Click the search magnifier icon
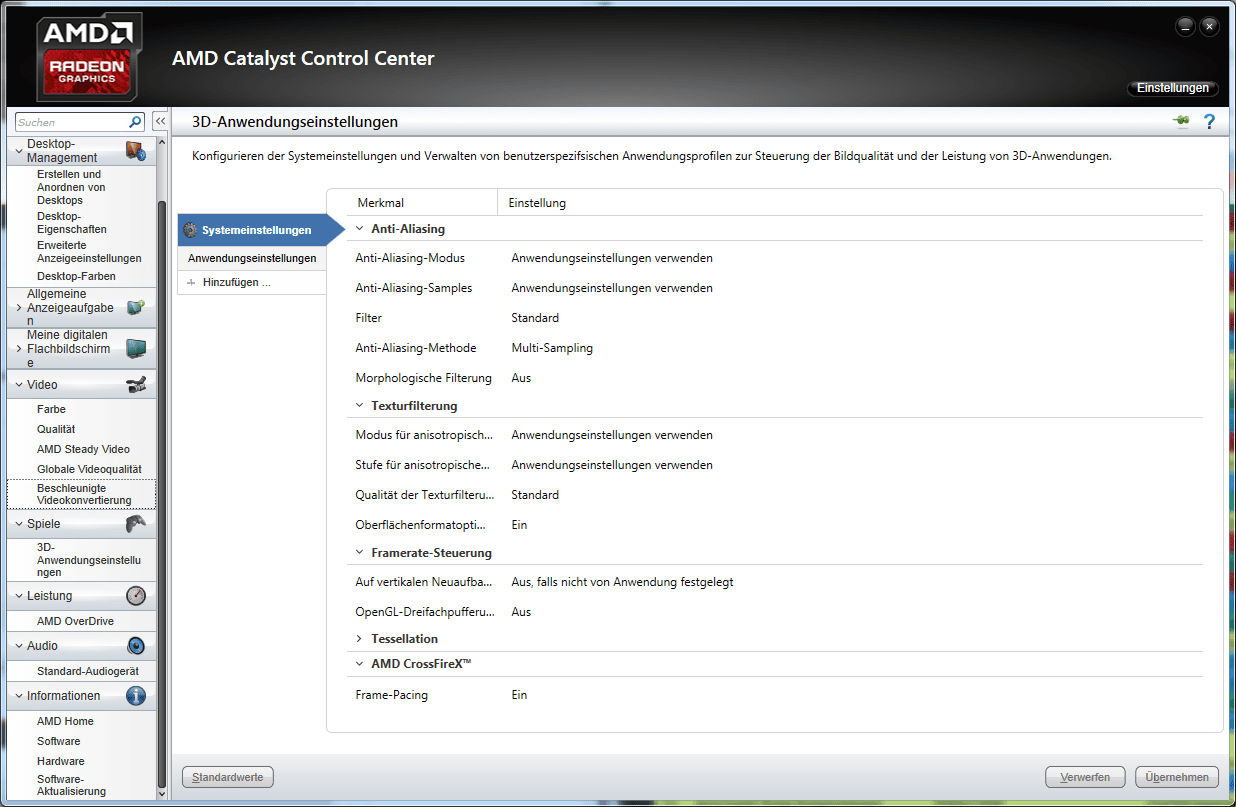The image size is (1236, 807). [136, 122]
